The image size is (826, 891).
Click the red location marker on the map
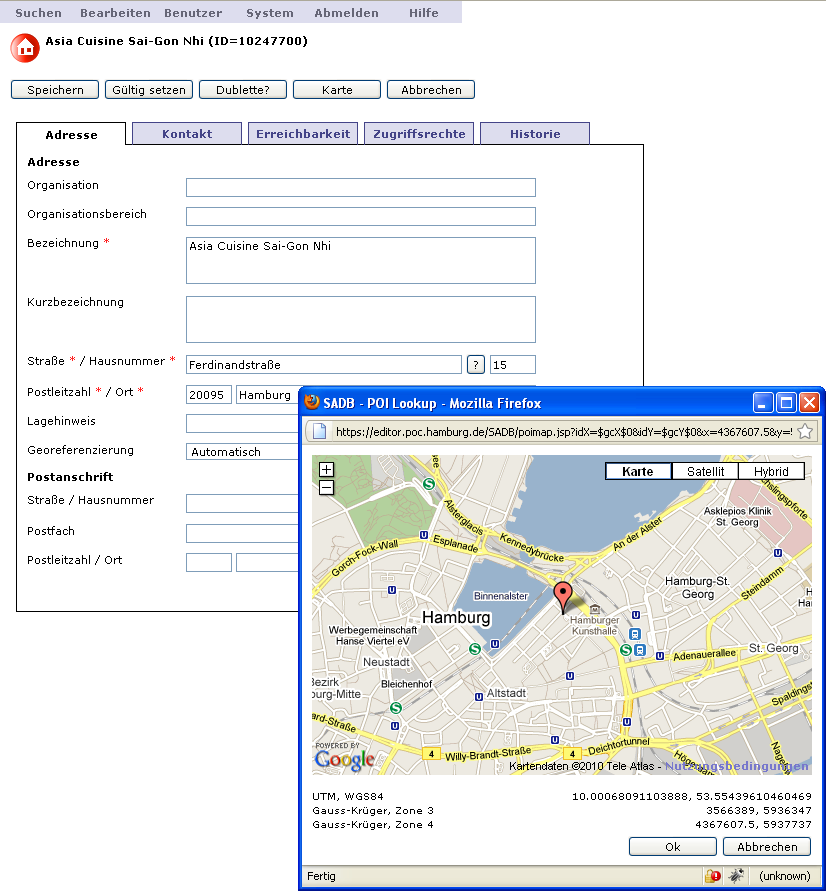click(563, 597)
